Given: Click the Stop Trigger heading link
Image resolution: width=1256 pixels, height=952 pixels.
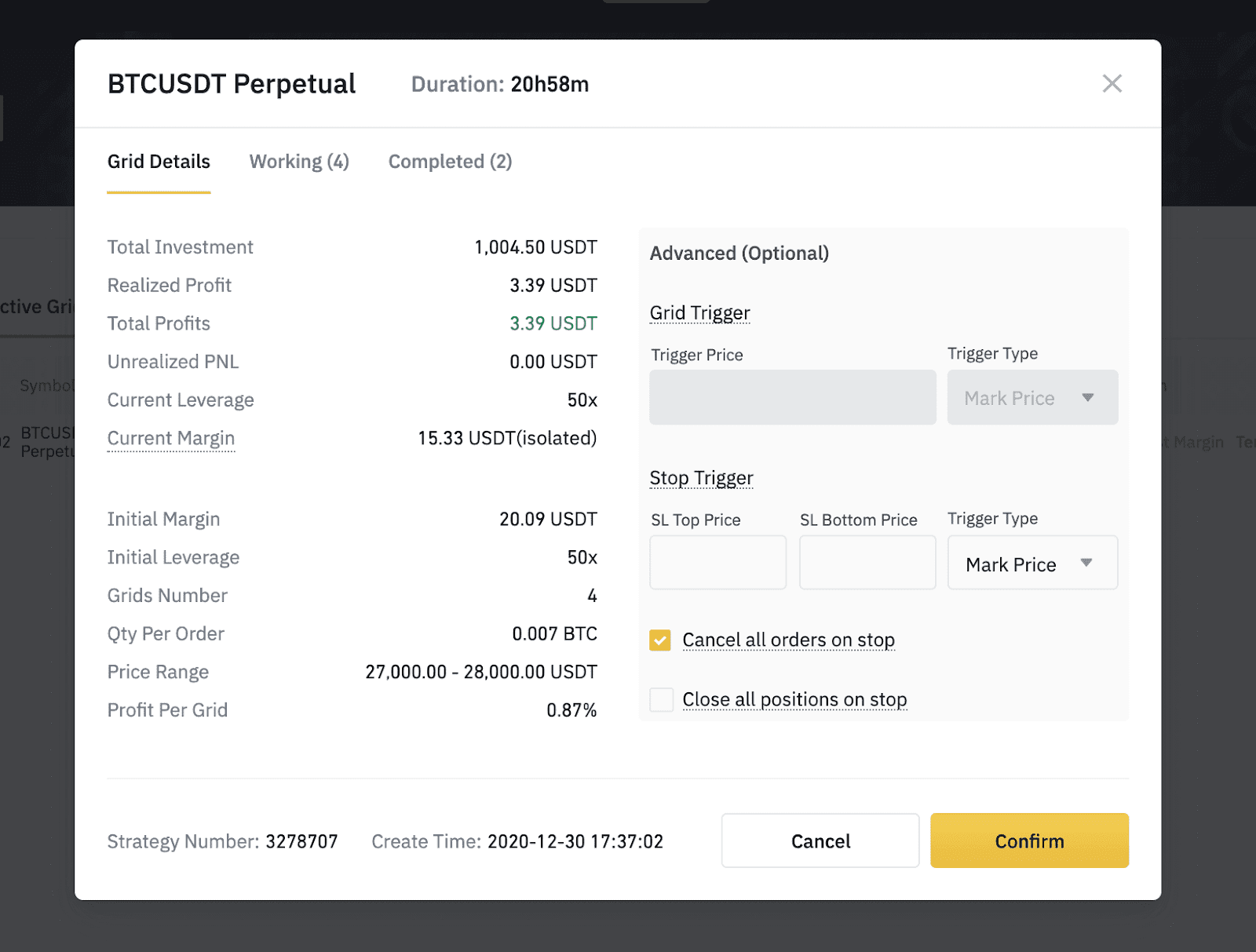Looking at the screenshot, I should coord(701,478).
